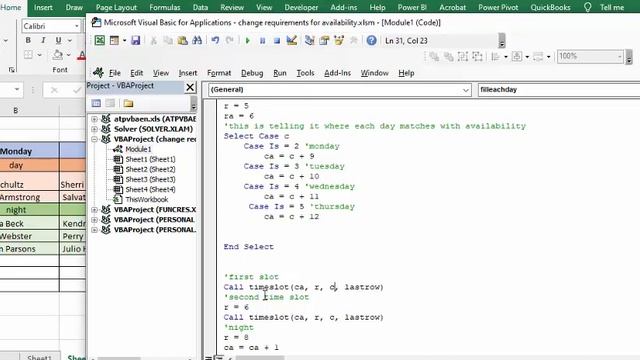Image resolution: width=640 pixels, height=360 pixels.
Task: Open the 100% zoom combo box
Action: point(589,56)
